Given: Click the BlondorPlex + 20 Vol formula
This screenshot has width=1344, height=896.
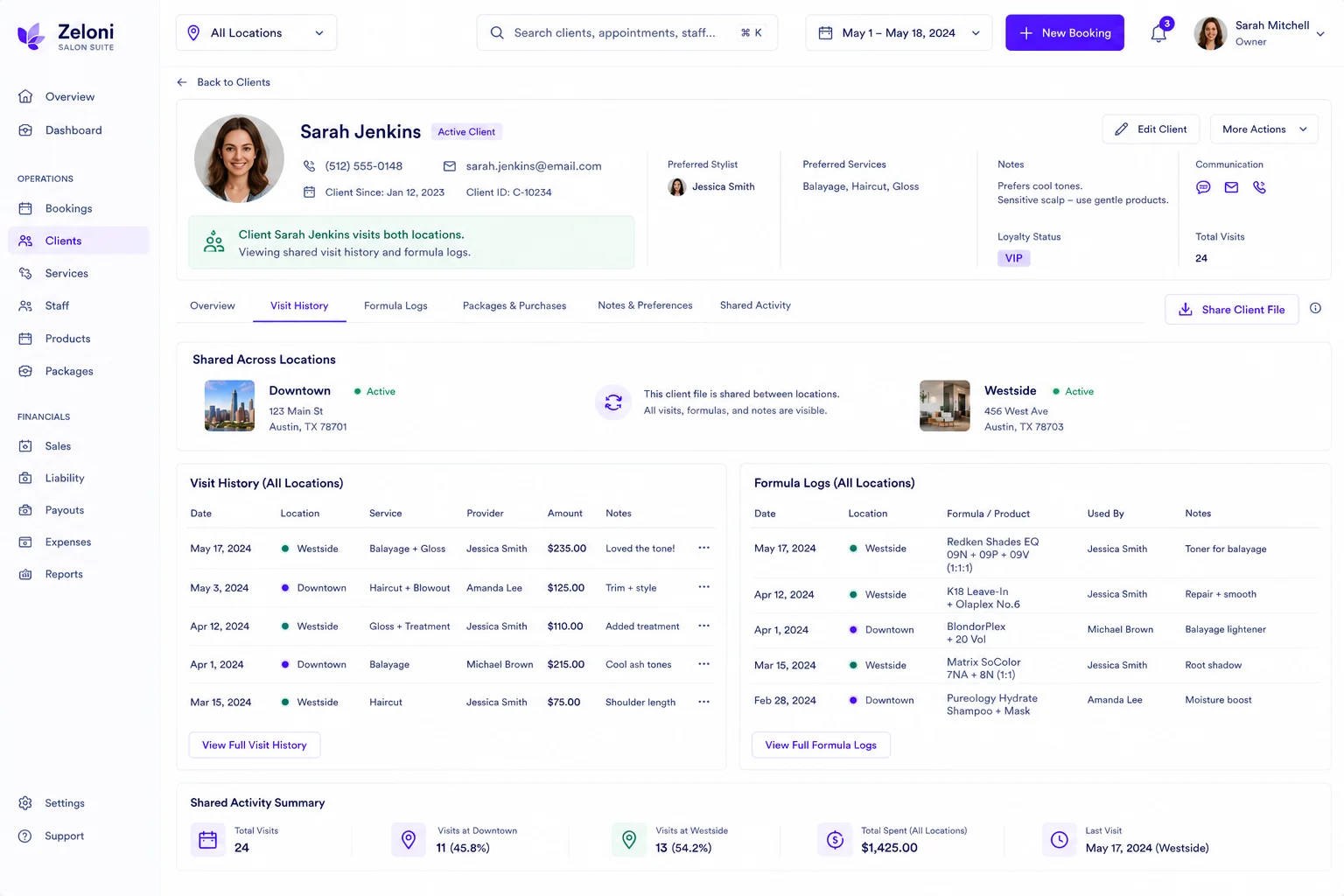Looking at the screenshot, I should tap(976, 633).
